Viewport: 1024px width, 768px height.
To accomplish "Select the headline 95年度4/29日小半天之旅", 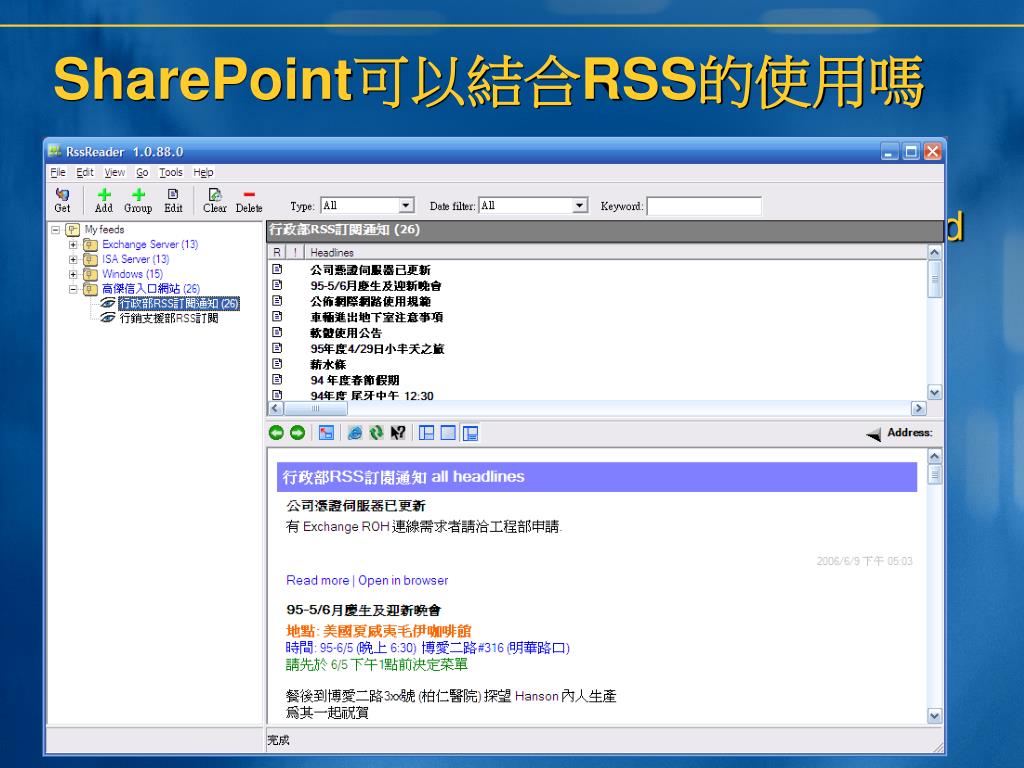I will click(377, 348).
